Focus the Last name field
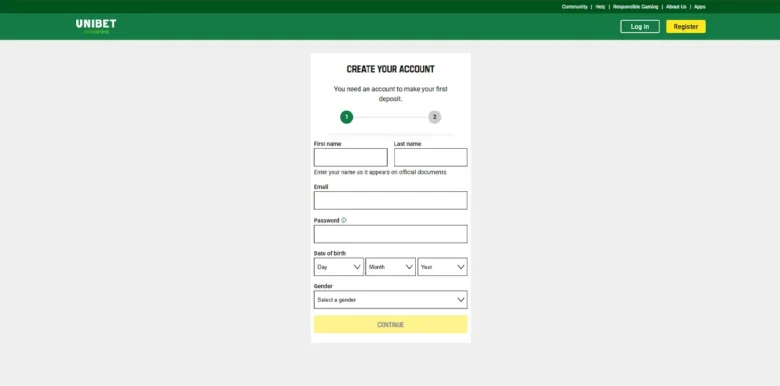The height and width of the screenshot is (386, 780). (431, 157)
